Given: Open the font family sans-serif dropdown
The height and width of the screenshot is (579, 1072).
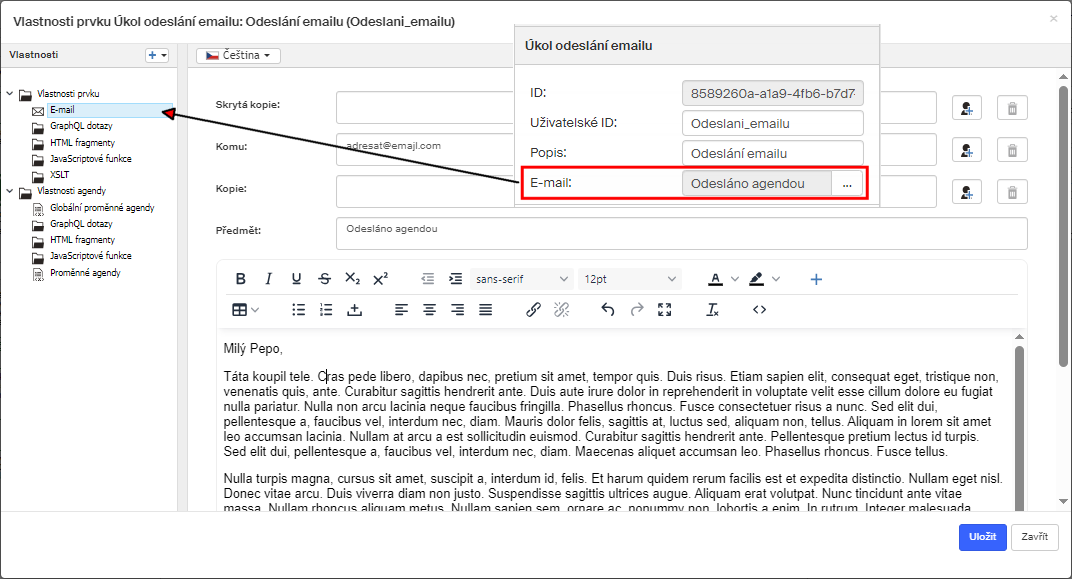Looking at the screenshot, I should tap(522, 279).
